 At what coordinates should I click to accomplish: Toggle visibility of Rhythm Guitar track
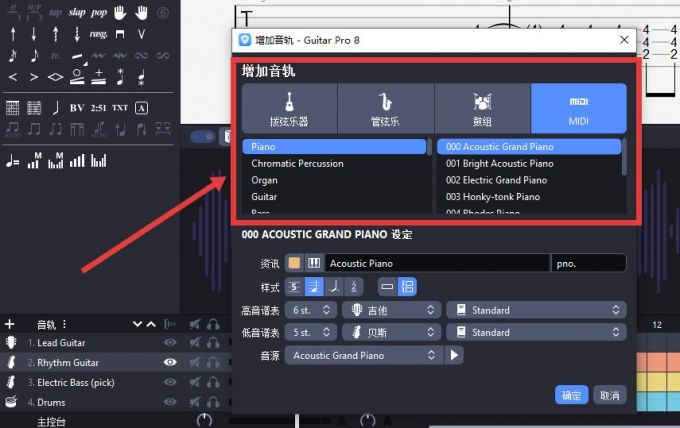pos(170,362)
